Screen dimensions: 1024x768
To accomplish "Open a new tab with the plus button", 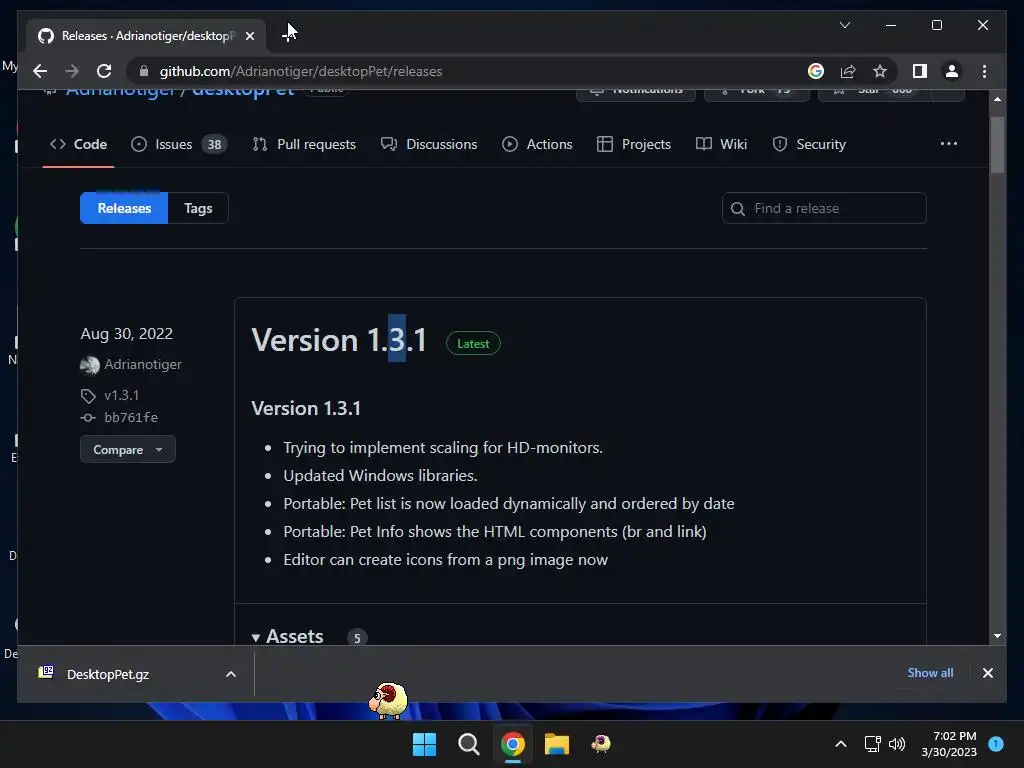I will 288,35.
